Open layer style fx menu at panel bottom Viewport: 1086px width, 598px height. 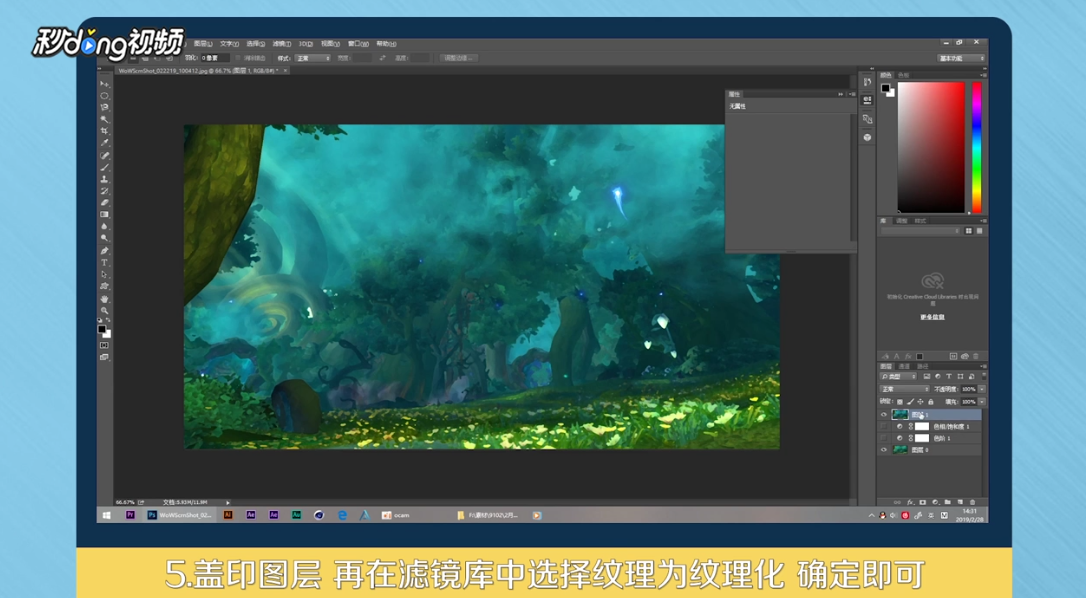[x=910, y=502]
